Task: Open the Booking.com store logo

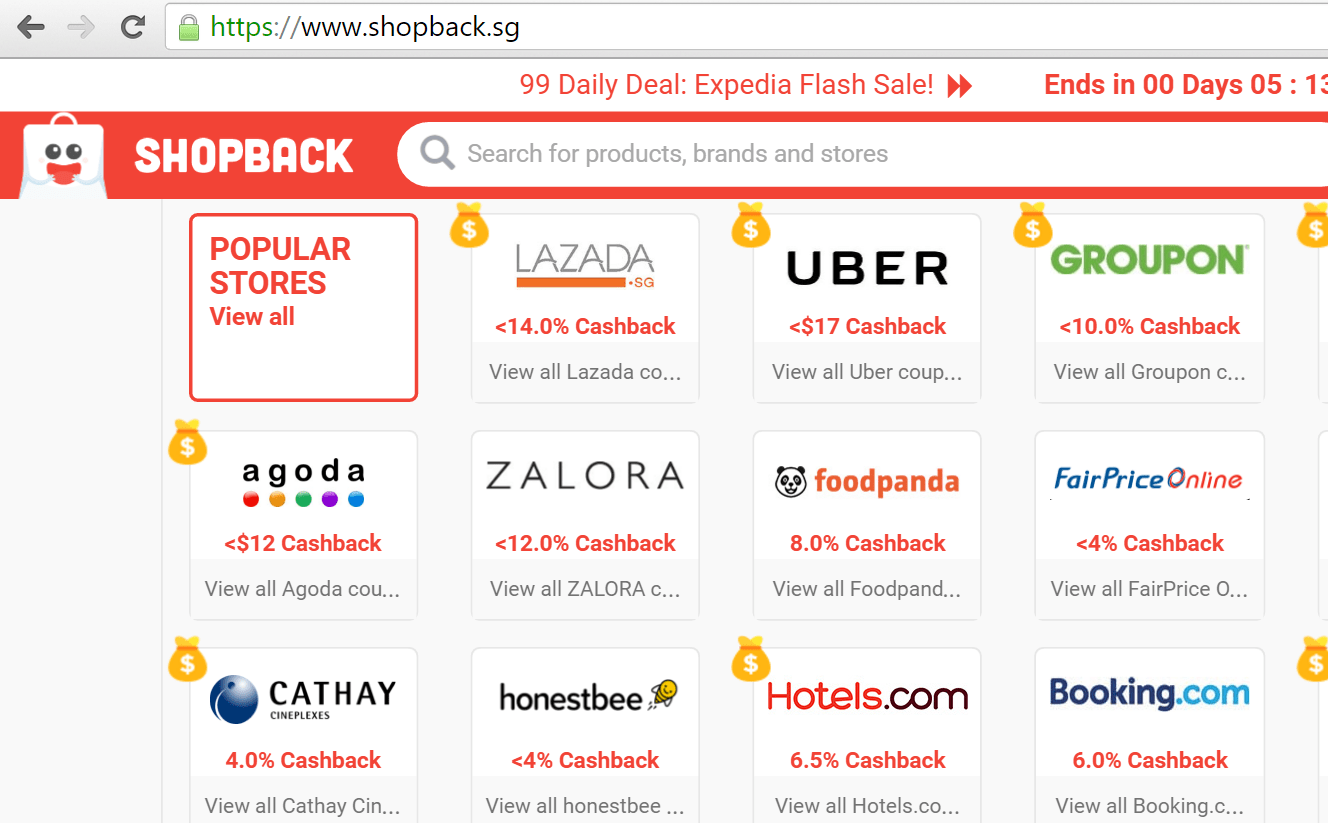Action: tap(1148, 694)
